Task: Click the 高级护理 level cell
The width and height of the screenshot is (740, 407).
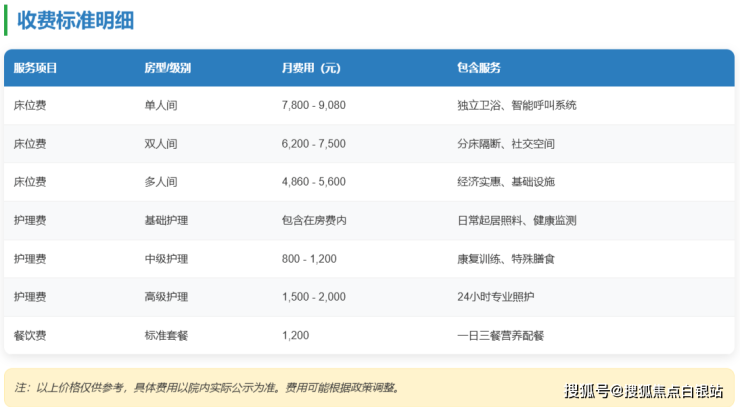Action: click(167, 297)
